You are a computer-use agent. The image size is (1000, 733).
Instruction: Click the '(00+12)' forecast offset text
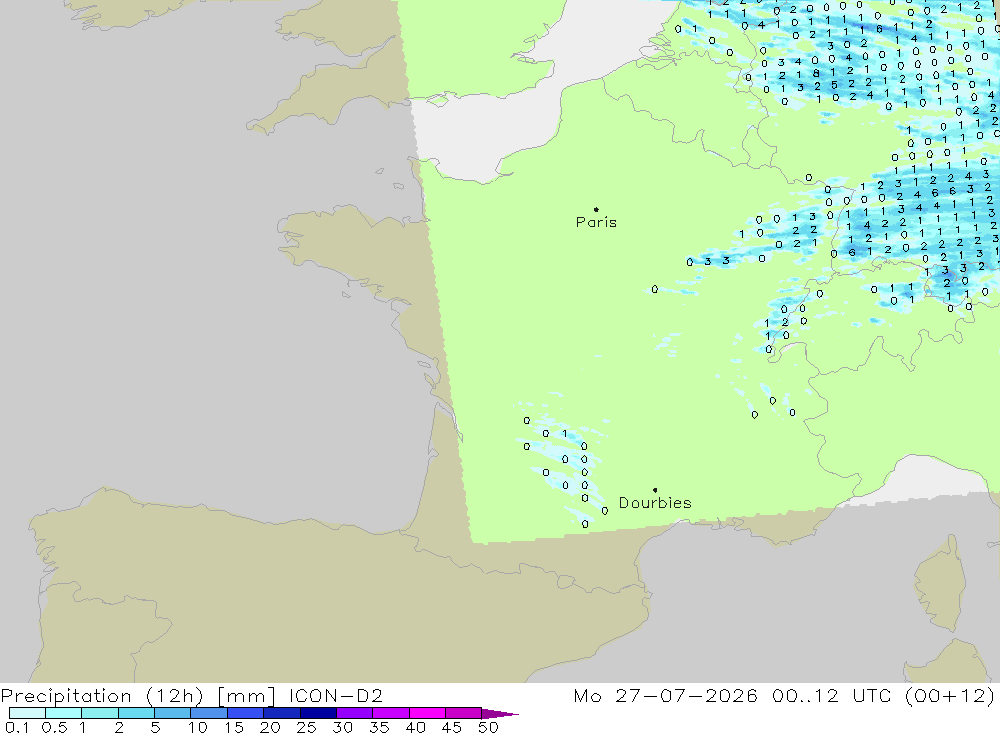[x=950, y=695]
